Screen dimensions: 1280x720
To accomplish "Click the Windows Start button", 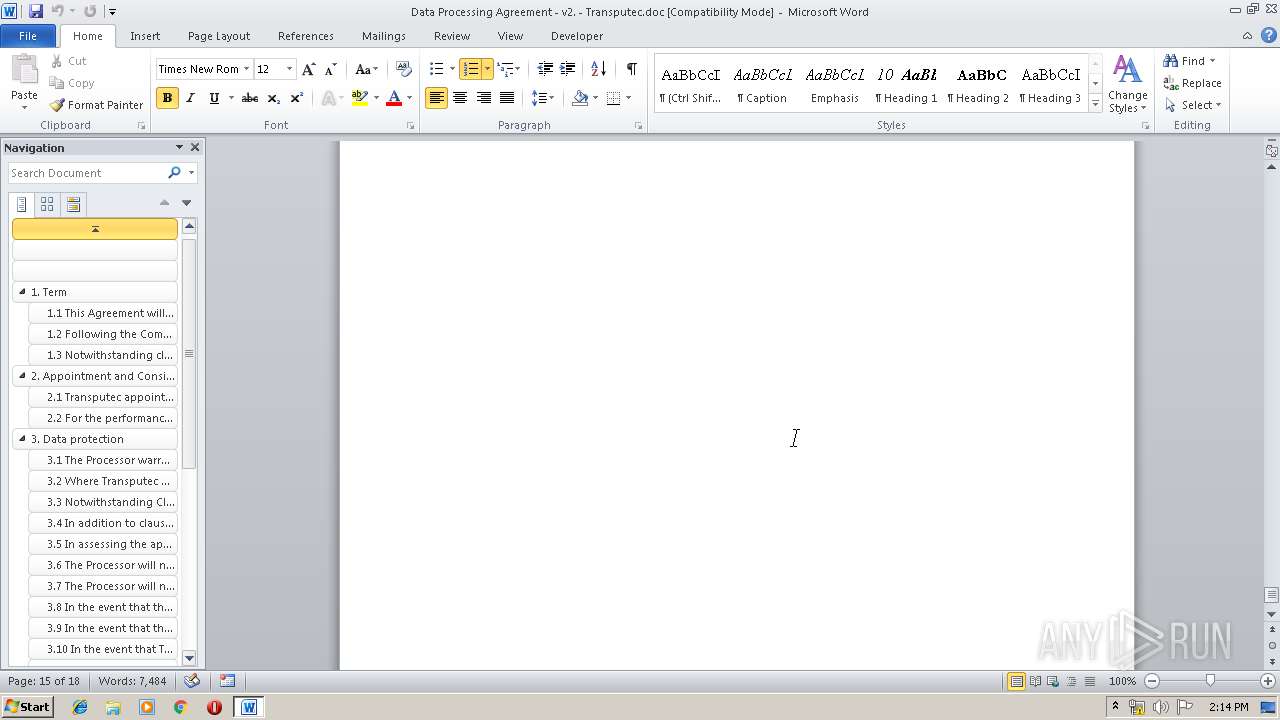I will (x=27, y=707).
